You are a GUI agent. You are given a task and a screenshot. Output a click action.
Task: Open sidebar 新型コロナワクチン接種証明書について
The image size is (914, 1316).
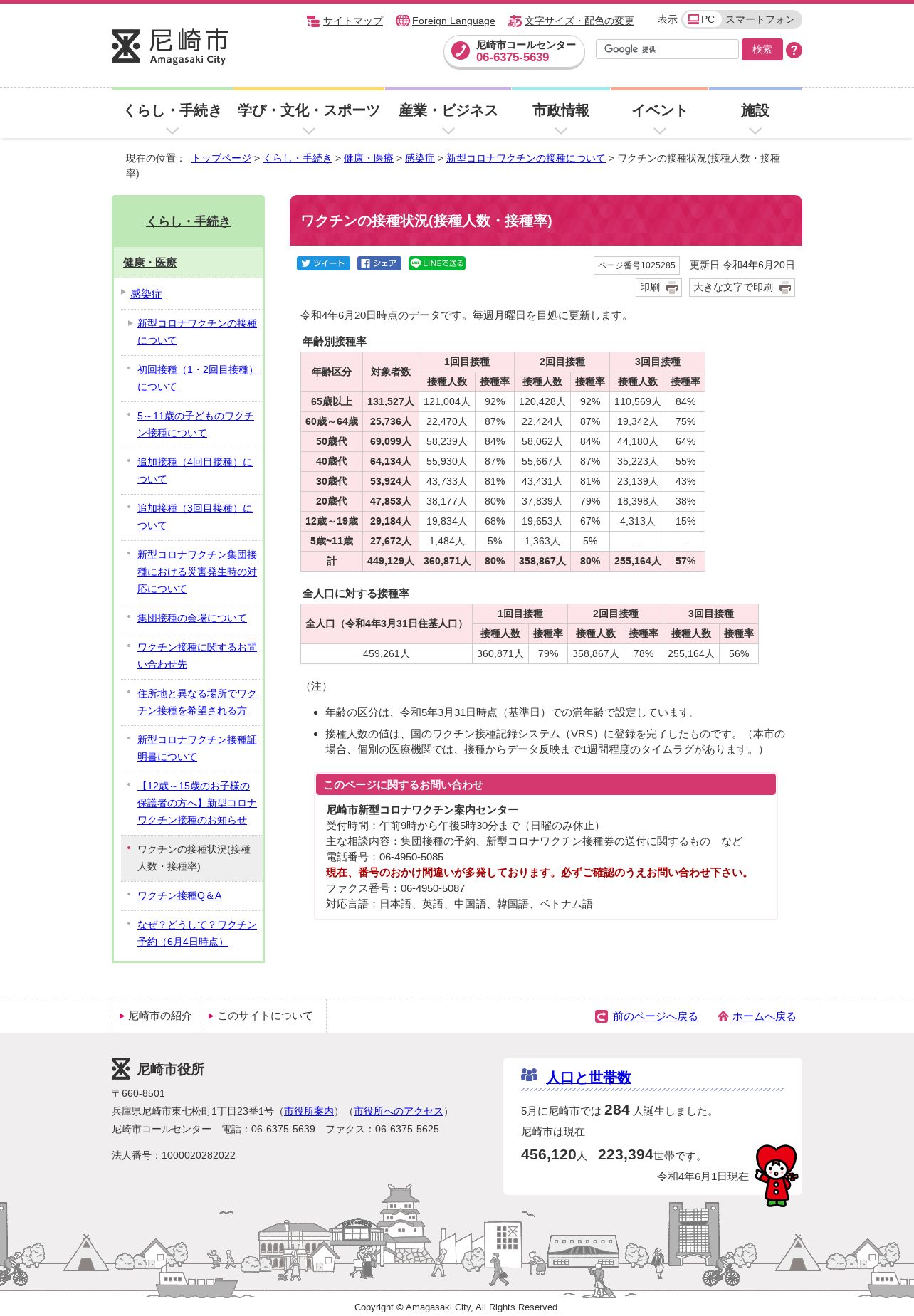pyautogui.click(x=197, y=748)
